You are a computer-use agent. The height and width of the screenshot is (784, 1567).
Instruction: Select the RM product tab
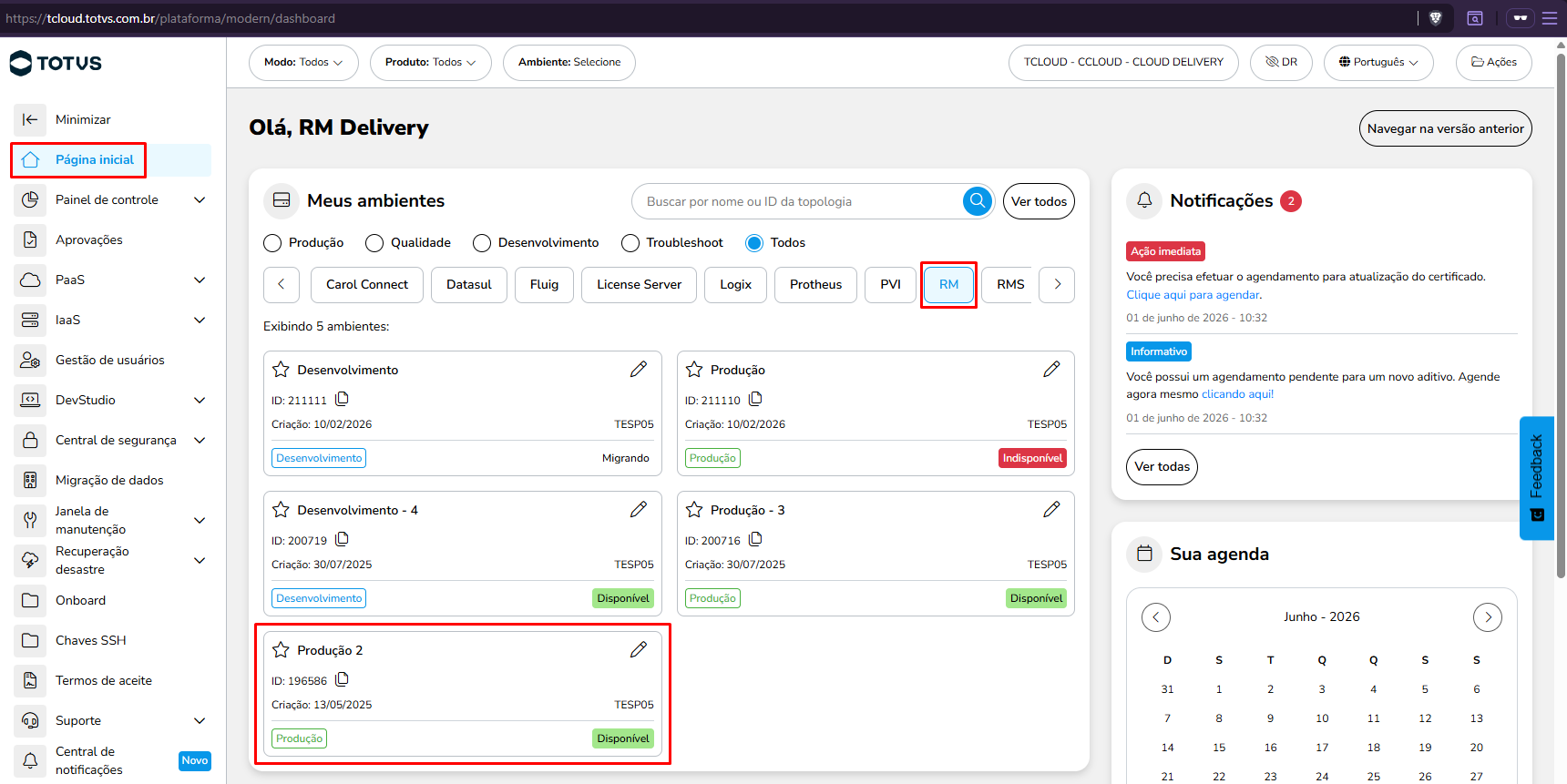click(948, 285)
